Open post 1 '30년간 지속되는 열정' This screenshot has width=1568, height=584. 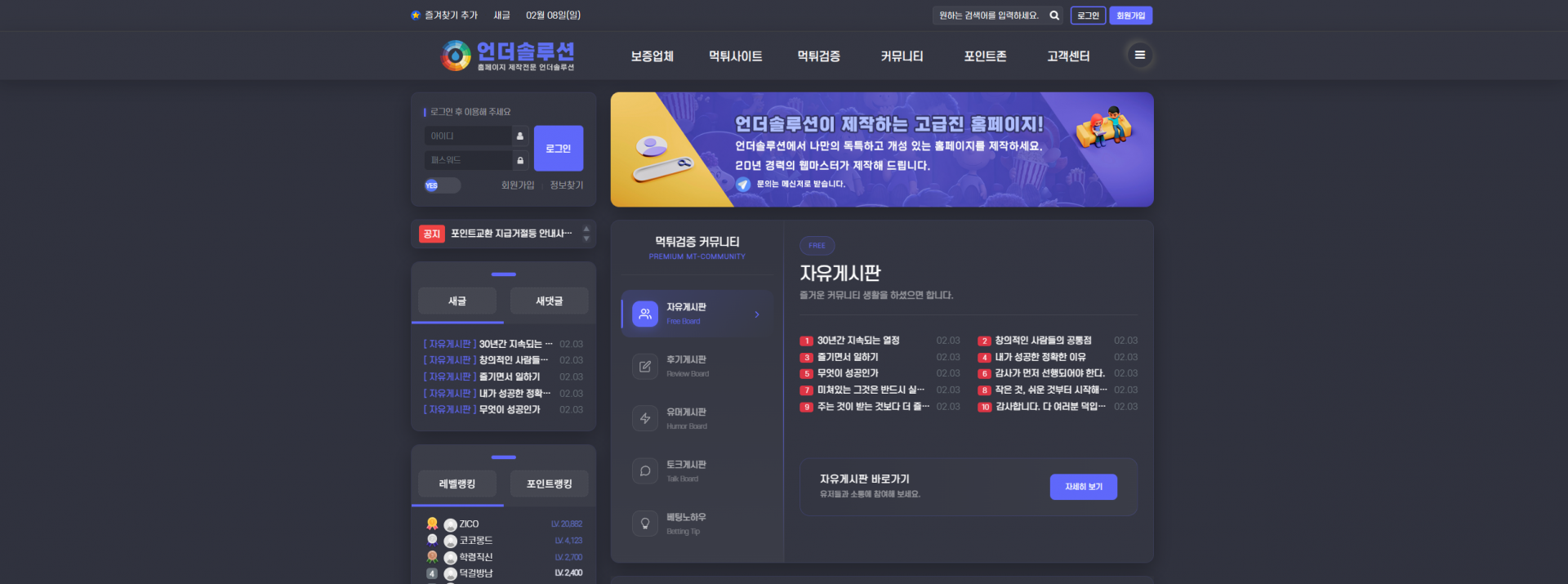[858, 341]
